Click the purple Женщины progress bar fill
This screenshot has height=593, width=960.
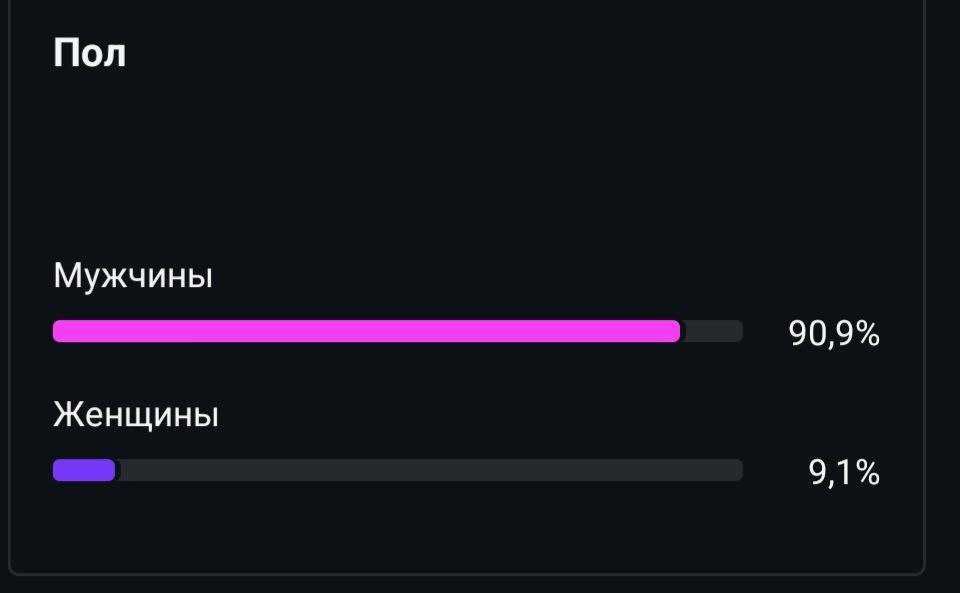point(84,470)
